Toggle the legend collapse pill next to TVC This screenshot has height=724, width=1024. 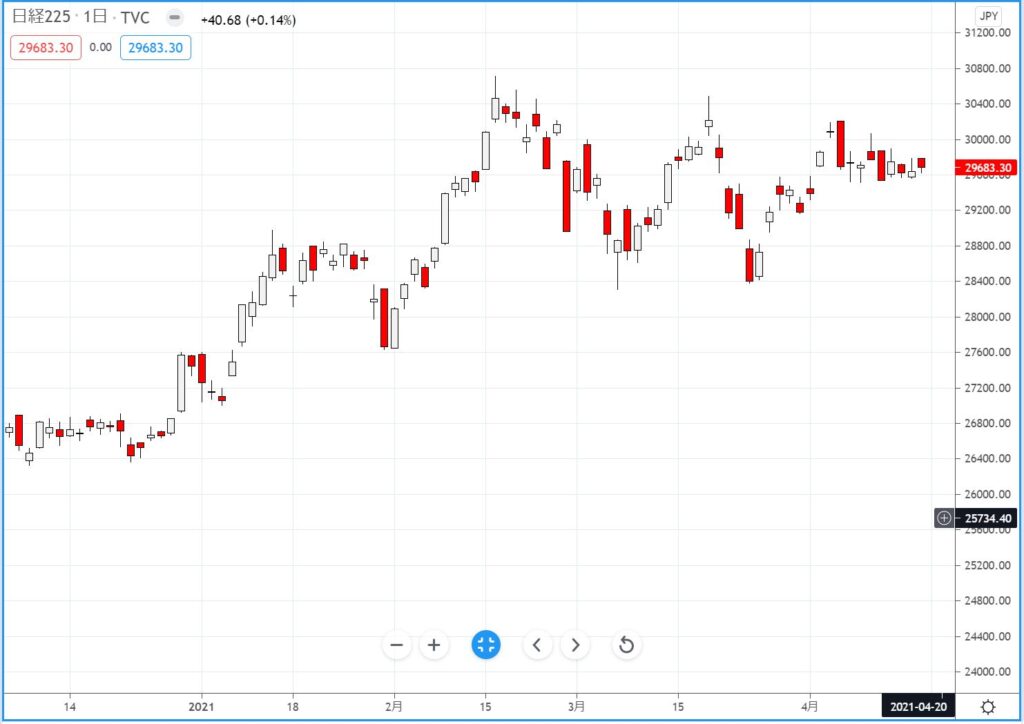[x=174, y=19]
